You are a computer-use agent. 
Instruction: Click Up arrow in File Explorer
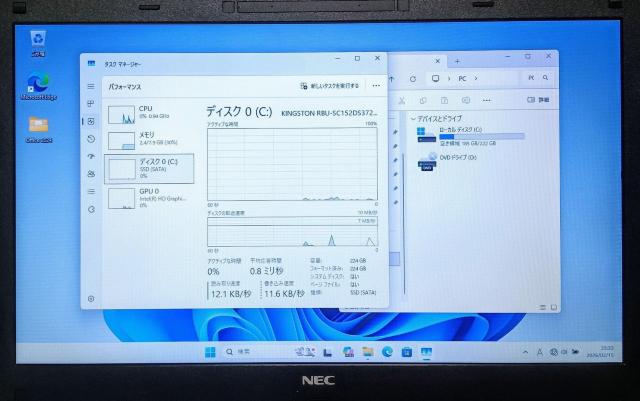point(392,79)
